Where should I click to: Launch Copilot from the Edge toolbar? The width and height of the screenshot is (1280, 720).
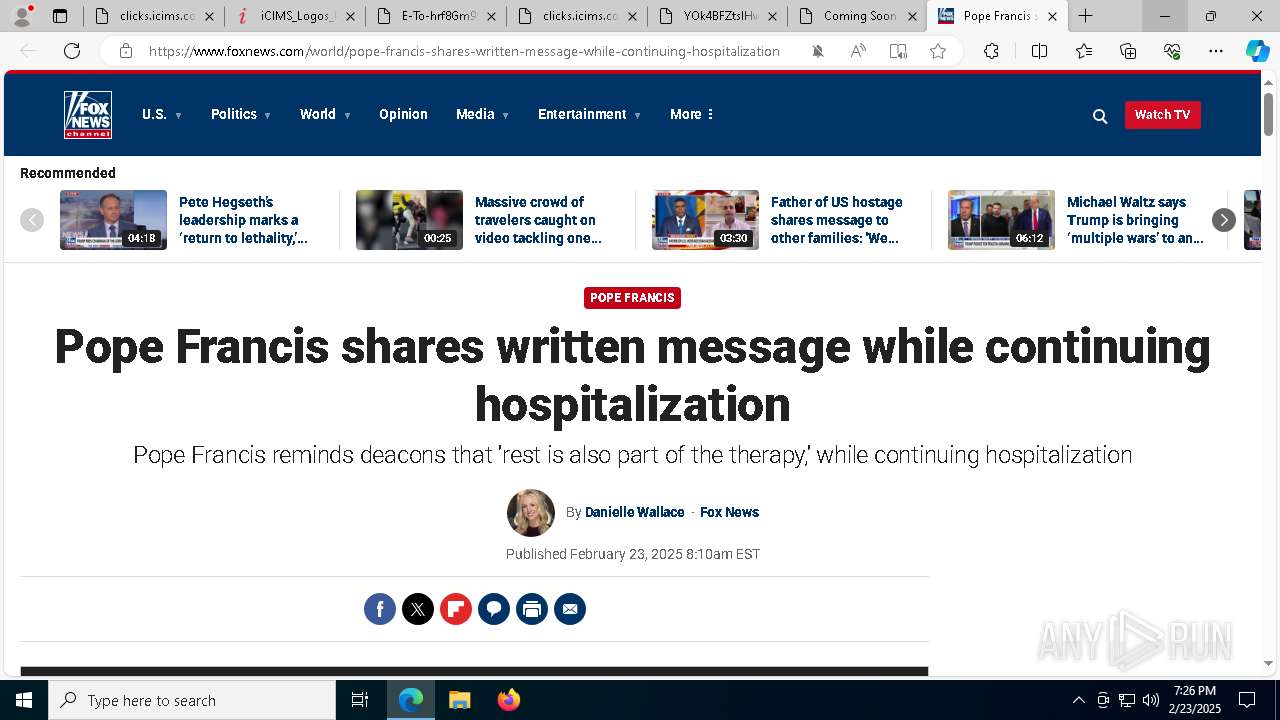tap(1258, 51)
